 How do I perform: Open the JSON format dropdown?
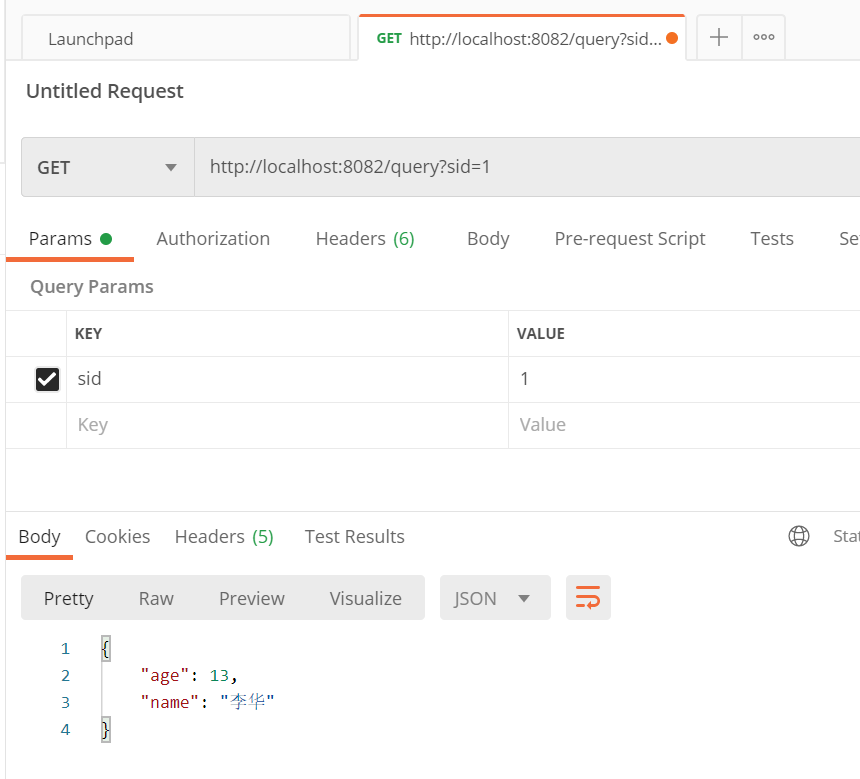pyautogui.click(x=494, y=598)
